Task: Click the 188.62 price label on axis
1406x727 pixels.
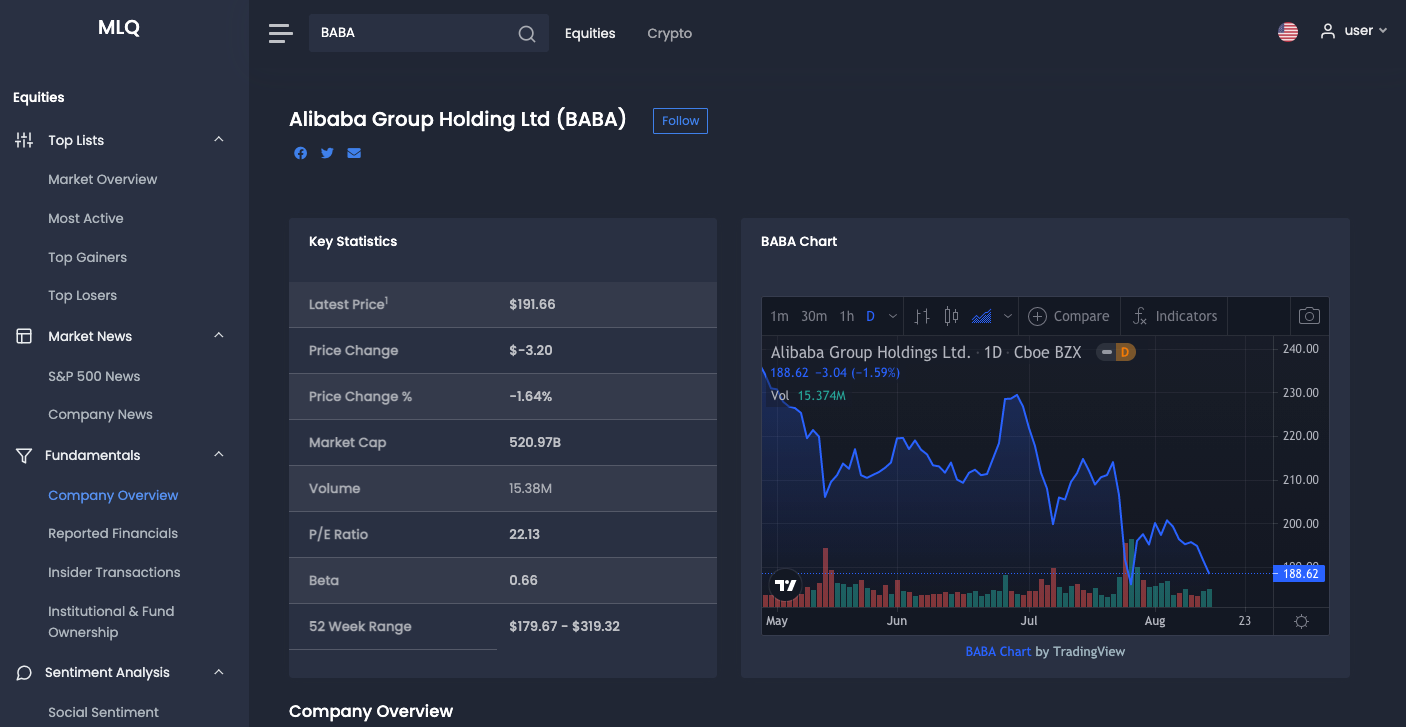Action: 1299,574
